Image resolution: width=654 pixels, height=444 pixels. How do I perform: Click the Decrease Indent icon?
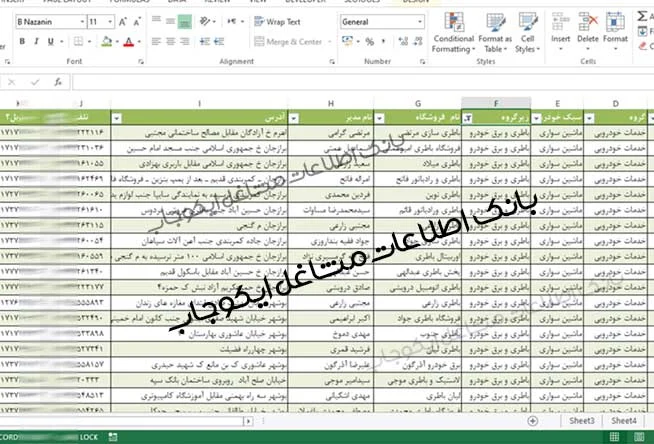point(204,41)
